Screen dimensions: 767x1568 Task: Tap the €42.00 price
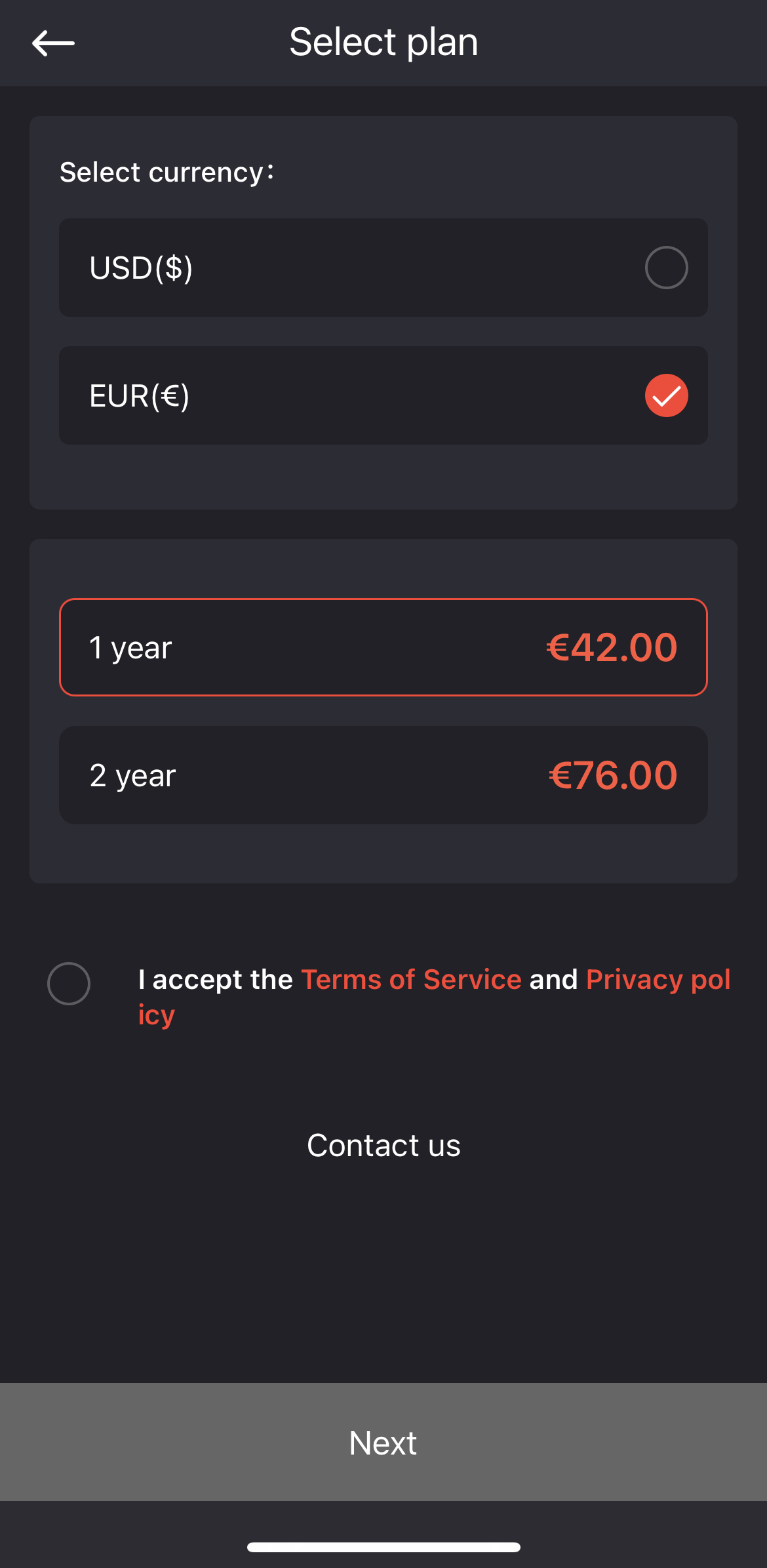612,648
